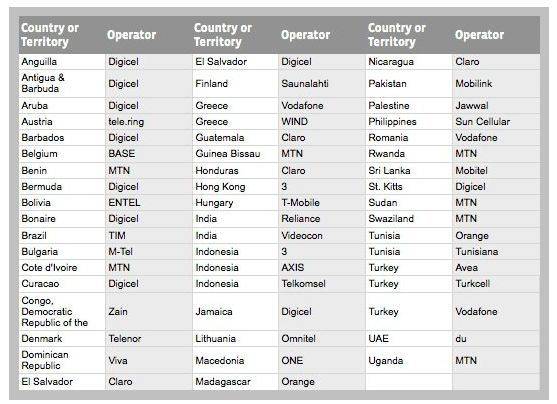Viewport: 557px width, 404px height.
Task: Select the T-Mobile operator for Hungary
Action: [322, 203]
